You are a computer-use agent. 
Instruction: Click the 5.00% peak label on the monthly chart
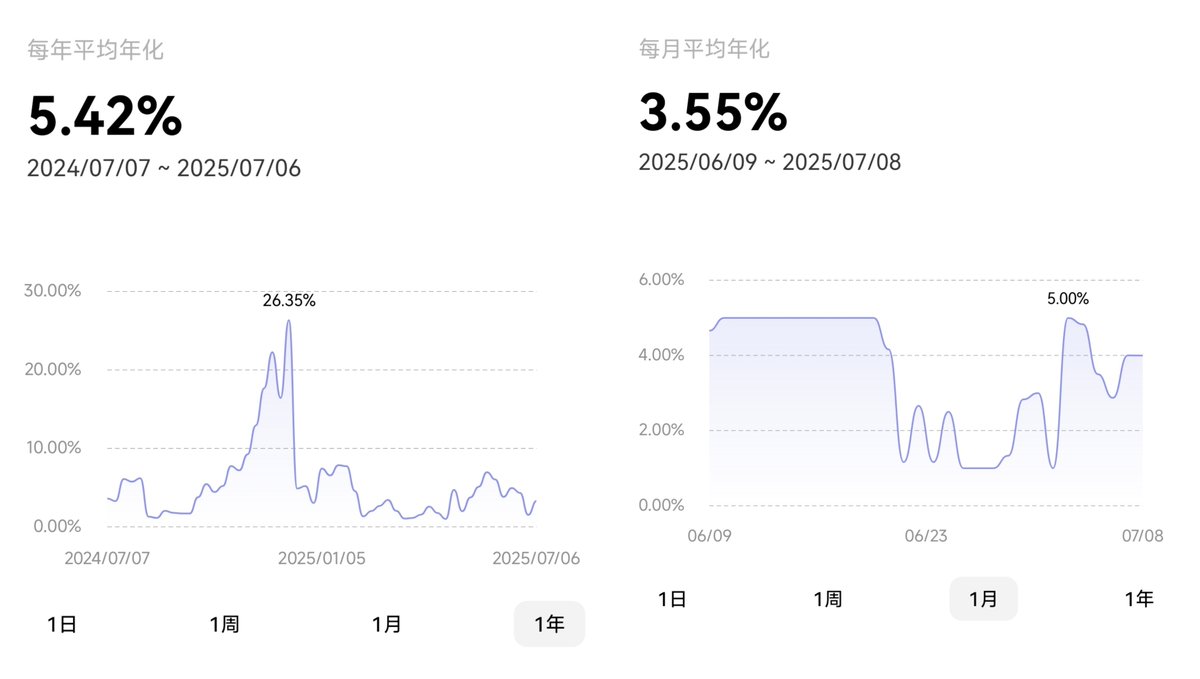coord(1068,299)
